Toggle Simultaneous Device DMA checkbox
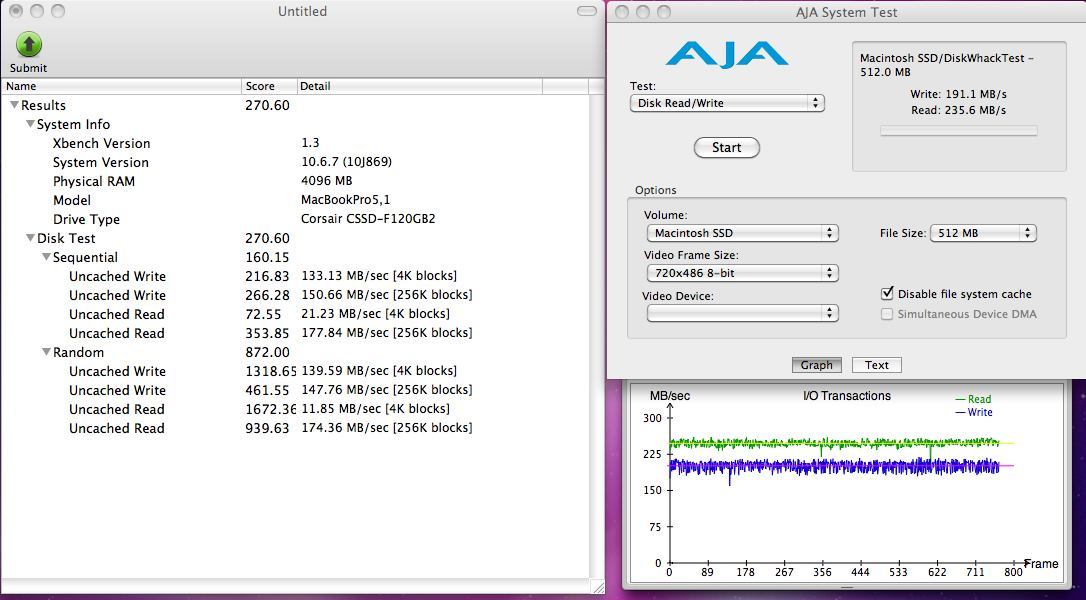The image size is (1086, 600). pos(887,314)
